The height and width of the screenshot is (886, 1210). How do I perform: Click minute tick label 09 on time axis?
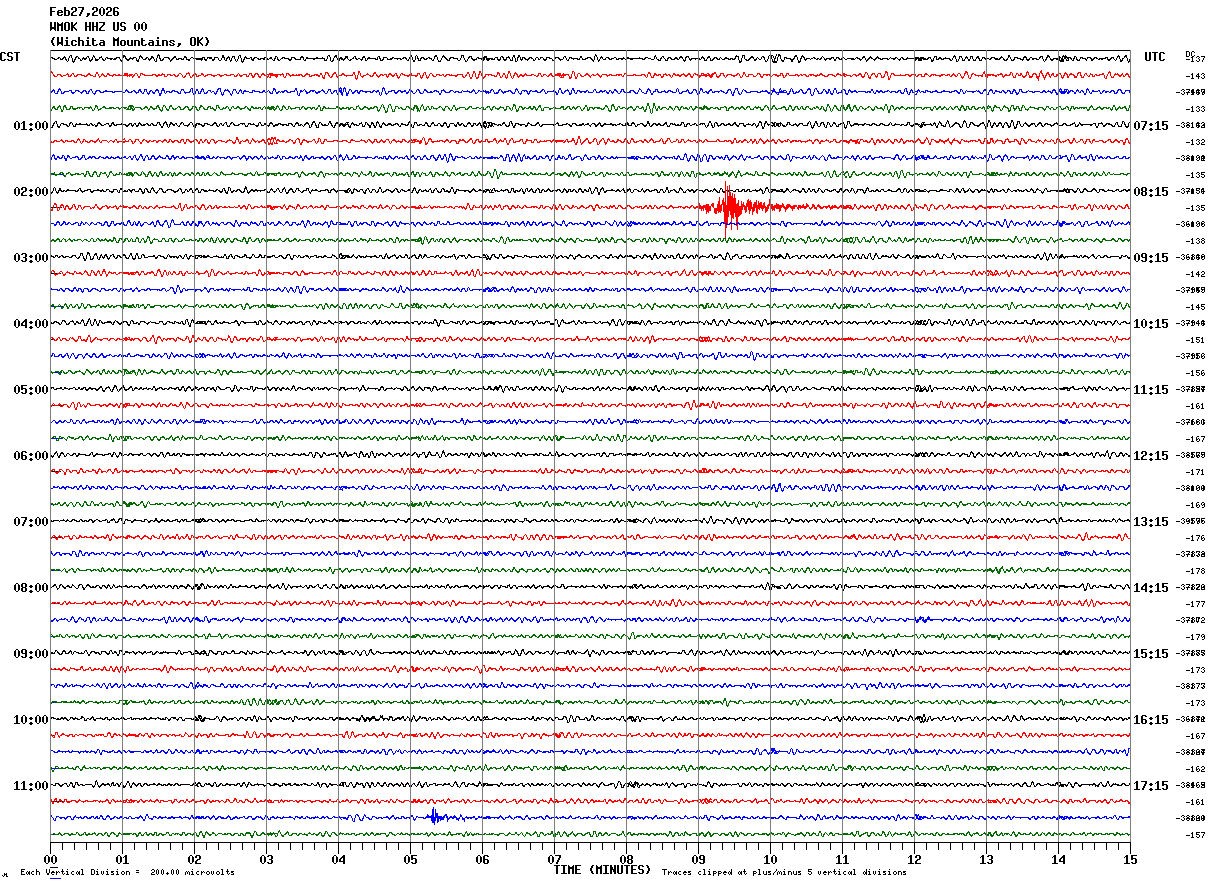(698, 859)
